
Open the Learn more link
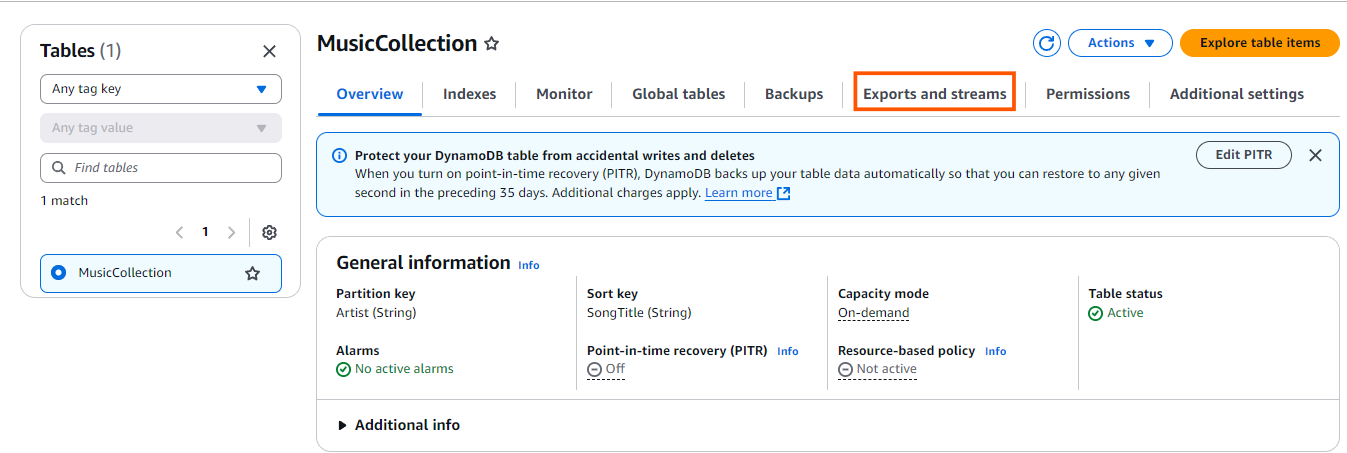739,193
